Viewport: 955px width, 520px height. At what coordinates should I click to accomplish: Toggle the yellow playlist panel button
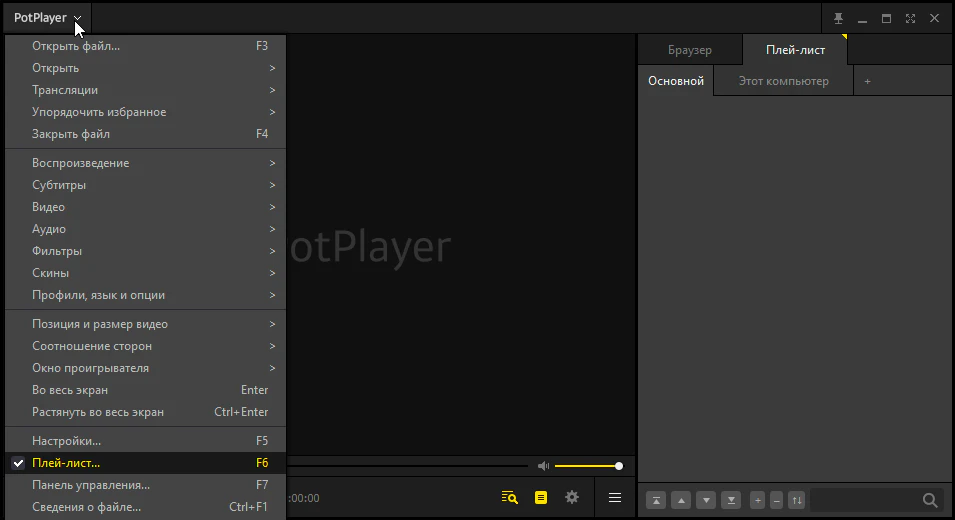541,497
